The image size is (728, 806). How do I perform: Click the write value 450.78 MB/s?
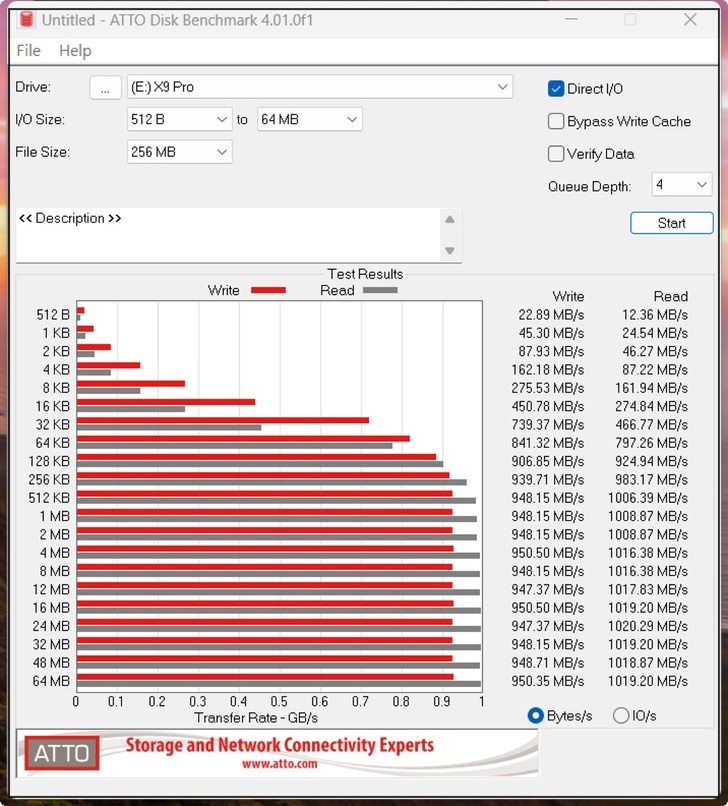click(548, 407)
